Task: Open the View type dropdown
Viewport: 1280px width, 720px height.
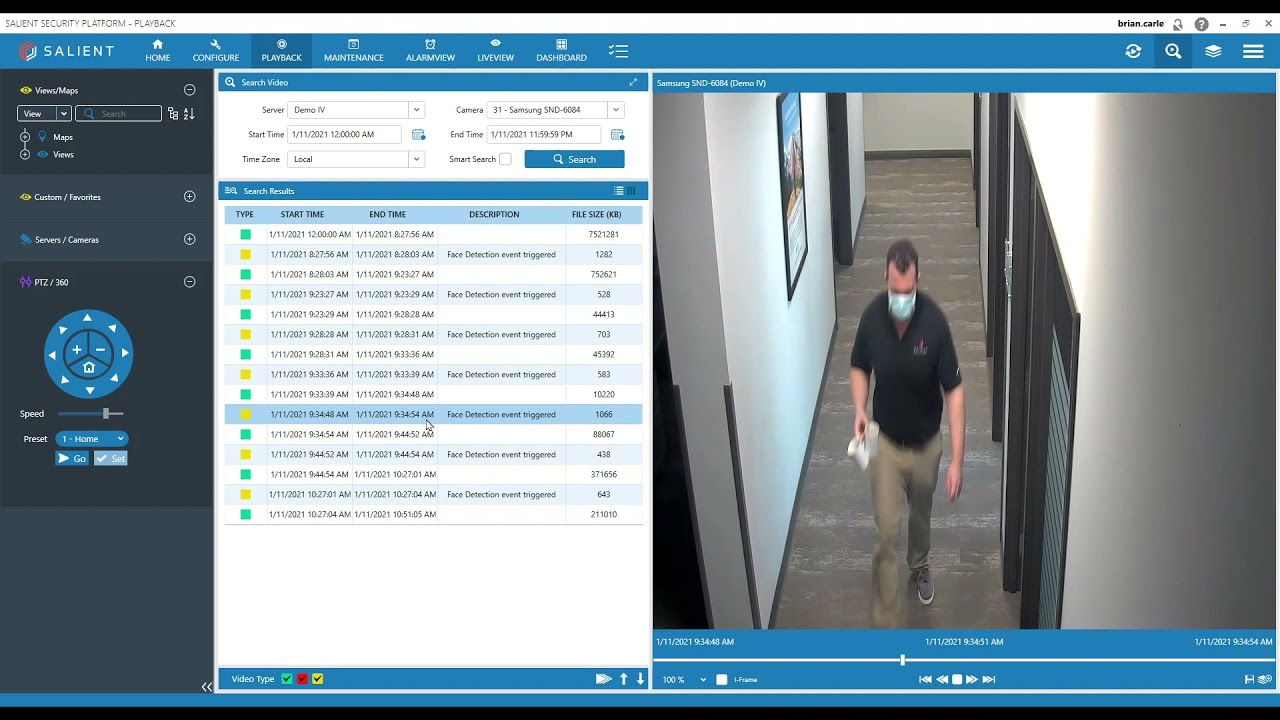Action: point(44,114)
